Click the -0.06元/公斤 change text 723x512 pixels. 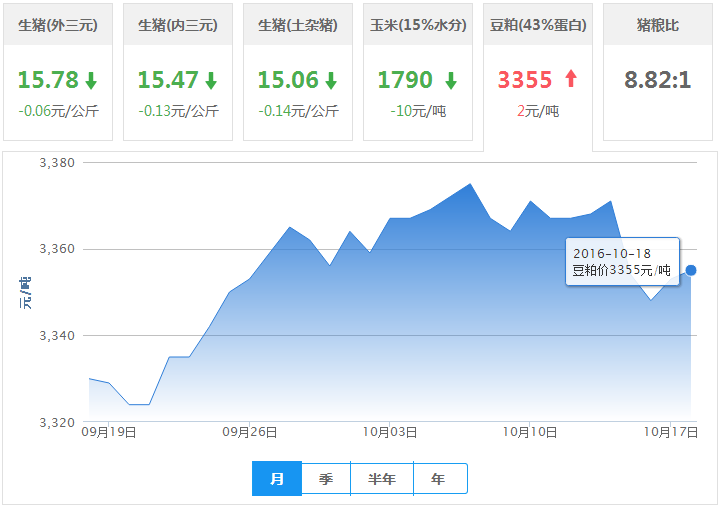(59, 111)
